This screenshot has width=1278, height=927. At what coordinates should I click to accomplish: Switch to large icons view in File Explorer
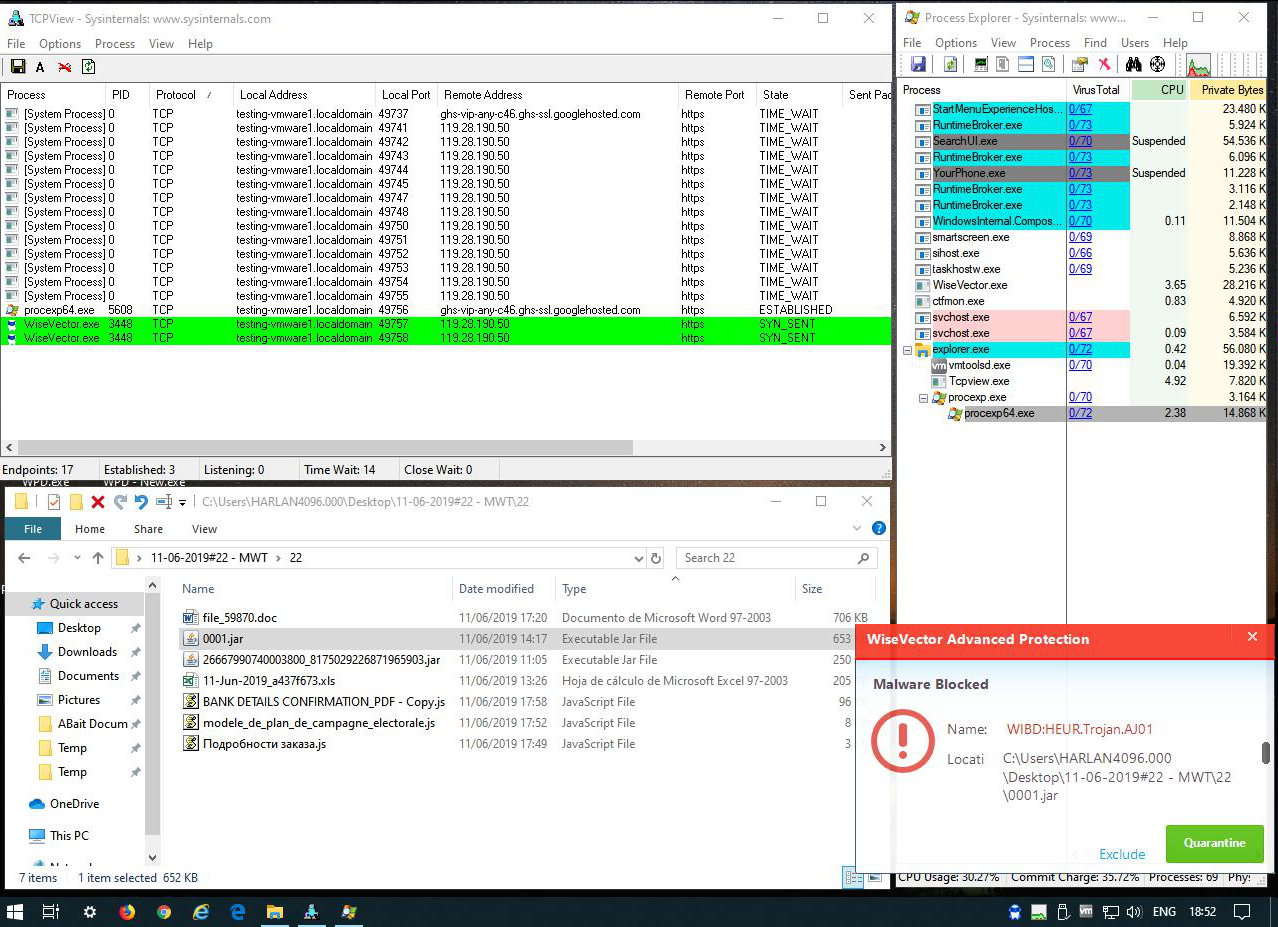876,878
